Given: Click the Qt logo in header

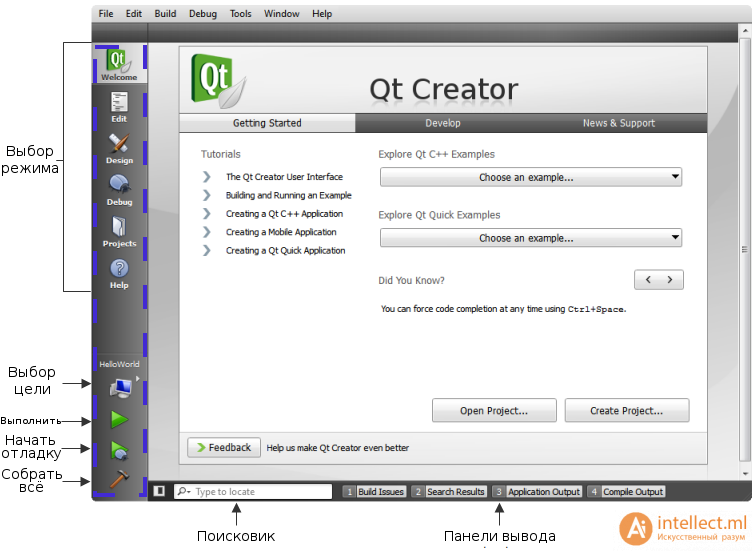Looking at the screenshot, I should pos(218,80).
